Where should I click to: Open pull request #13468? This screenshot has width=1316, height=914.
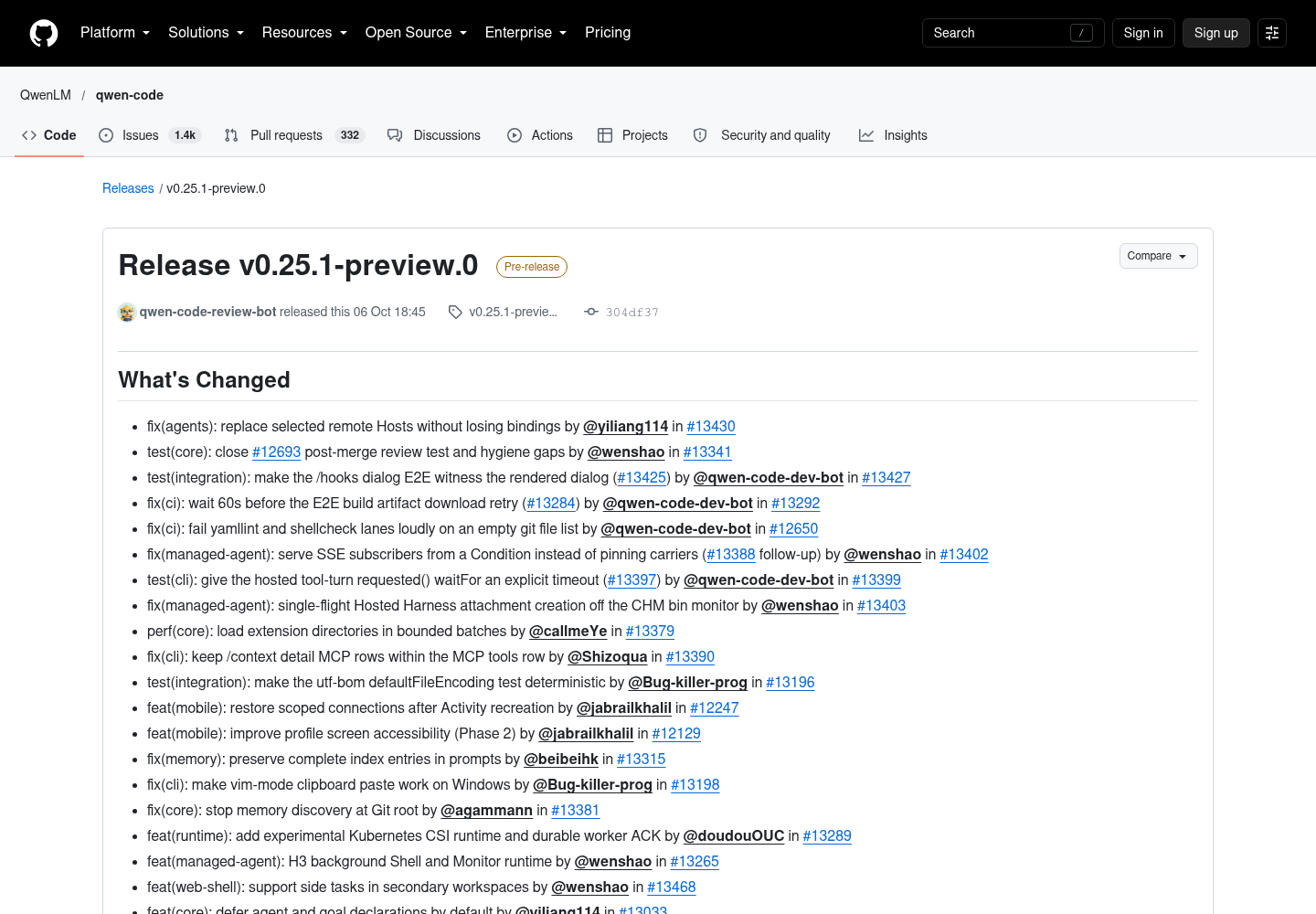[672, 887]
